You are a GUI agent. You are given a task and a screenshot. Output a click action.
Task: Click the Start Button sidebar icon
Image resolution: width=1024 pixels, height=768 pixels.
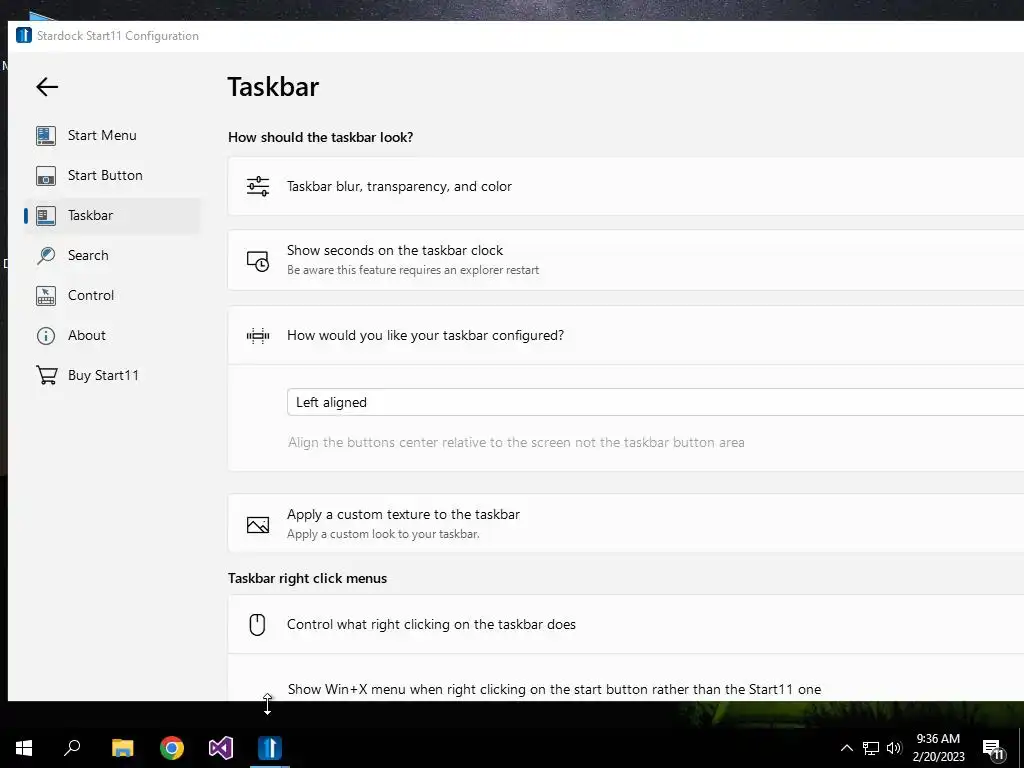pos(46,176)
